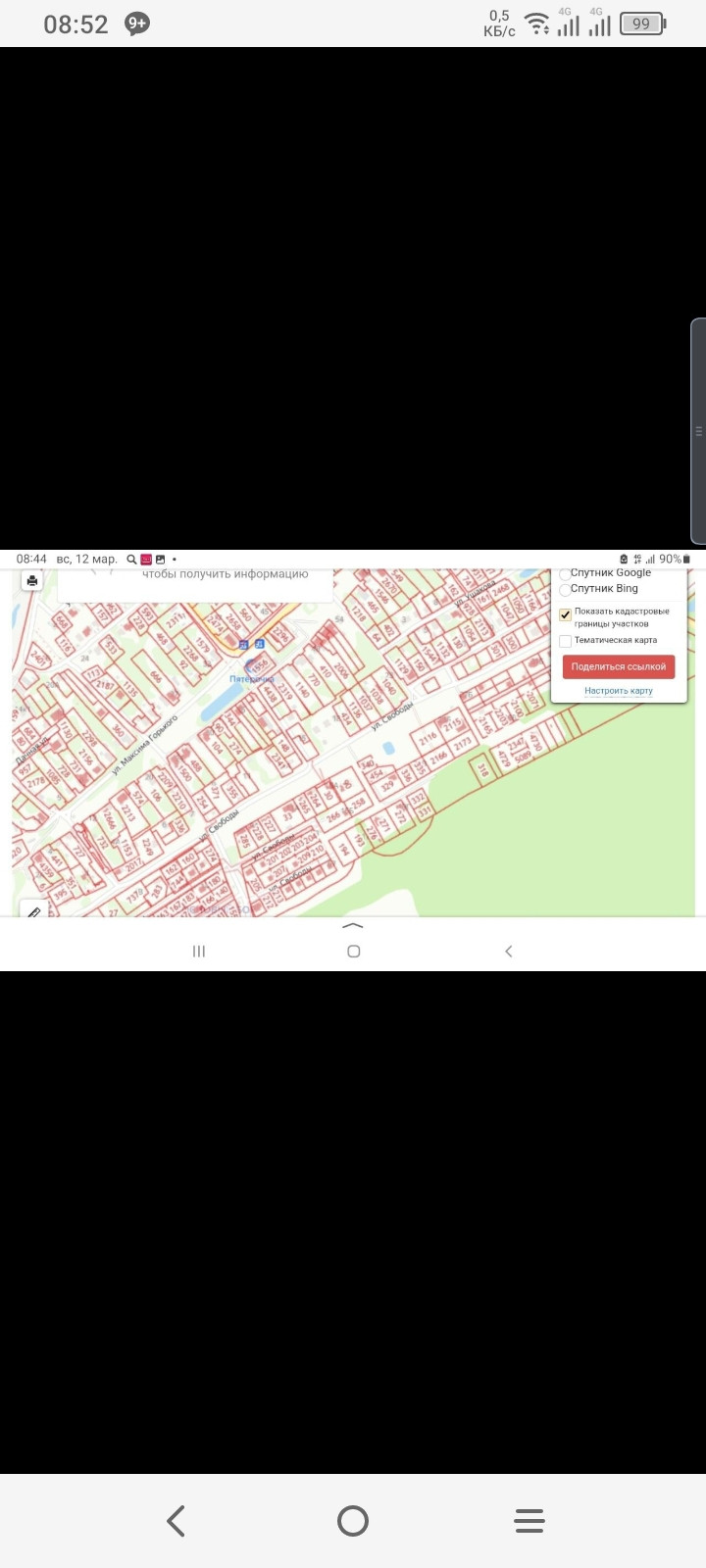Tap the Android back button
The width and height of the screenshot is (706, 1568).
176,1521
